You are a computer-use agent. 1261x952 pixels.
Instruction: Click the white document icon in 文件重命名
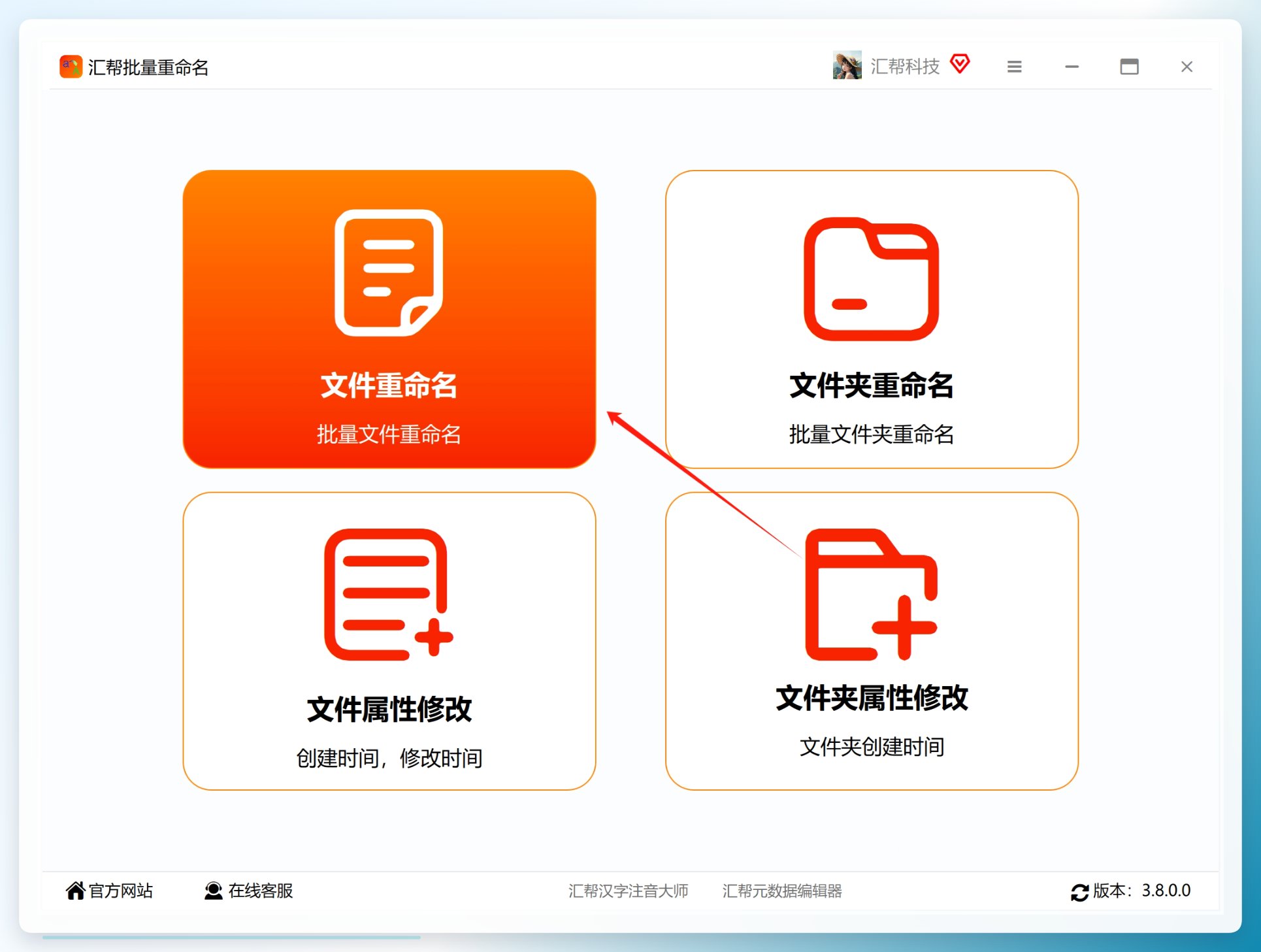(389, 272)
